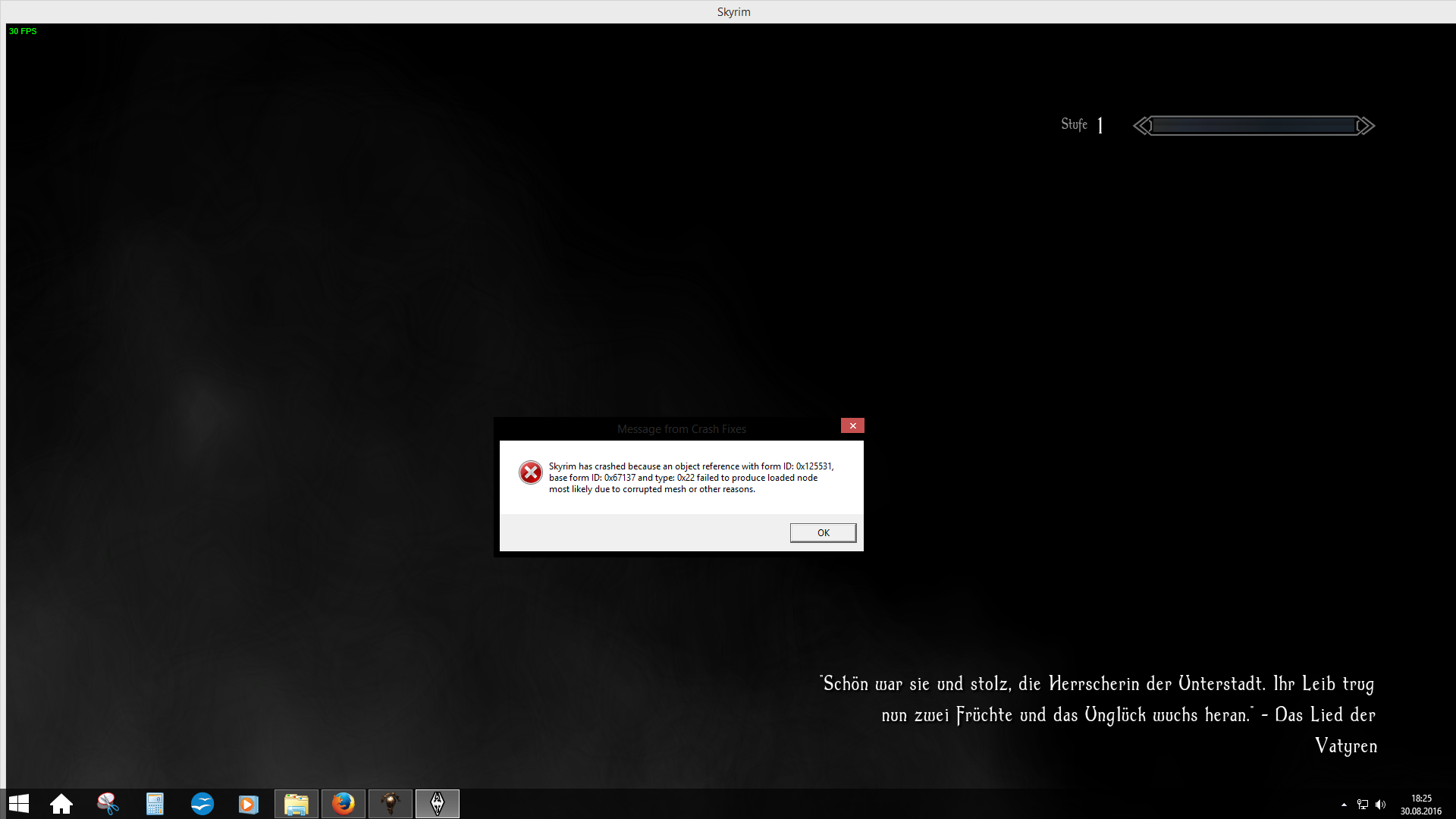This screenshot has height=819, width=1456.
Task: Open the clock and date flyout
Action: click(1420, 805)
